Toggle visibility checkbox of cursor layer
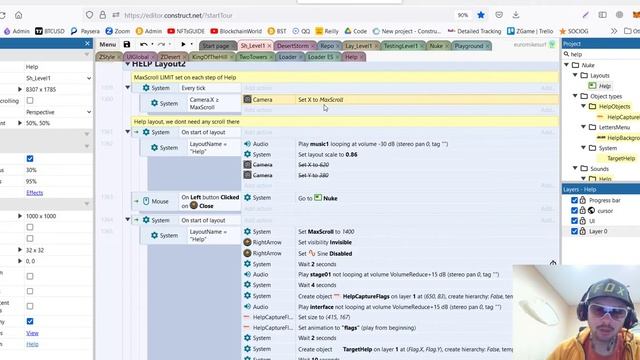 [x=574, y=211]
